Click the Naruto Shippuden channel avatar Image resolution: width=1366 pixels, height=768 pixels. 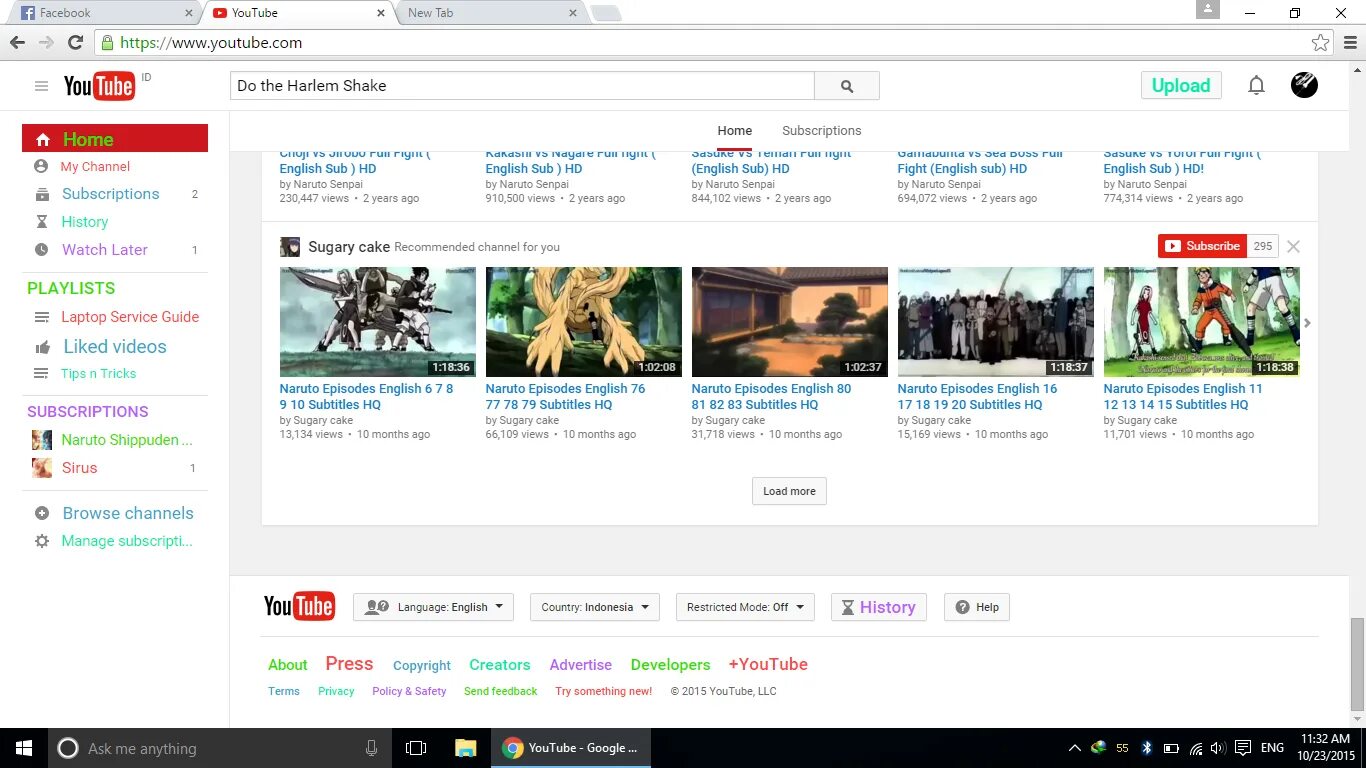pos(42,440)
